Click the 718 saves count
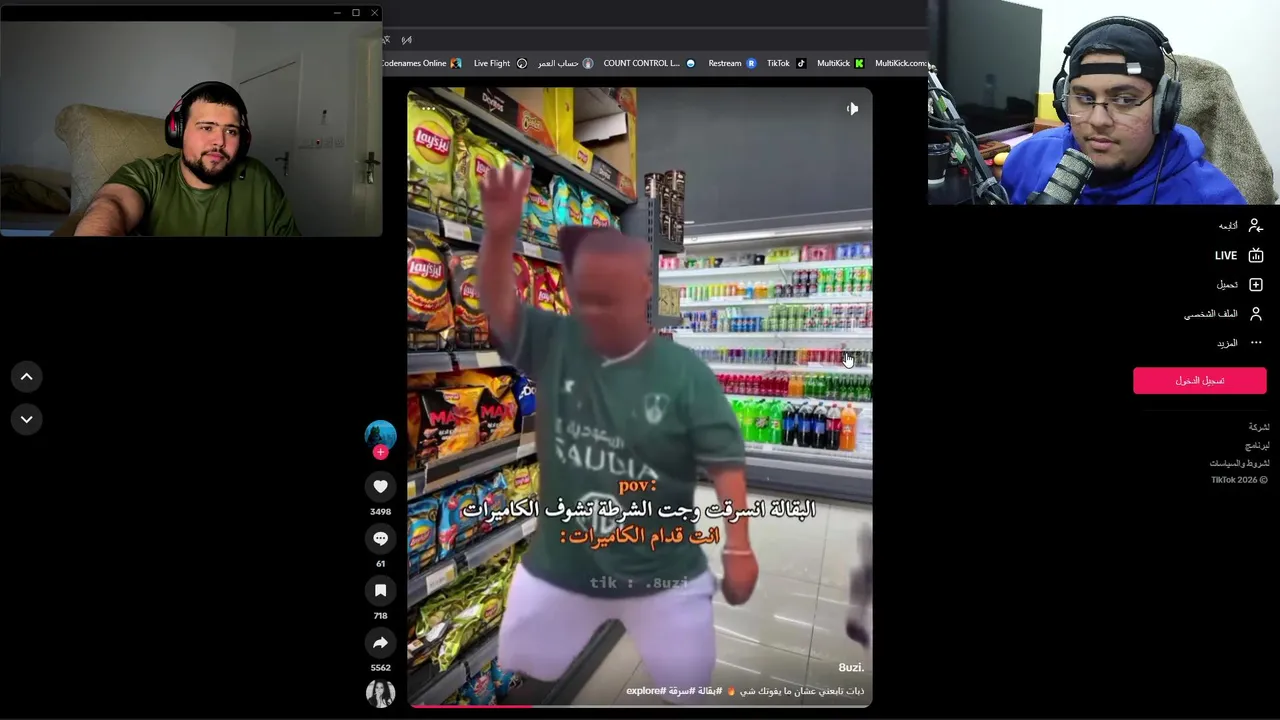The width and height of the screenshot is (1280, 720). pos(380,615)
